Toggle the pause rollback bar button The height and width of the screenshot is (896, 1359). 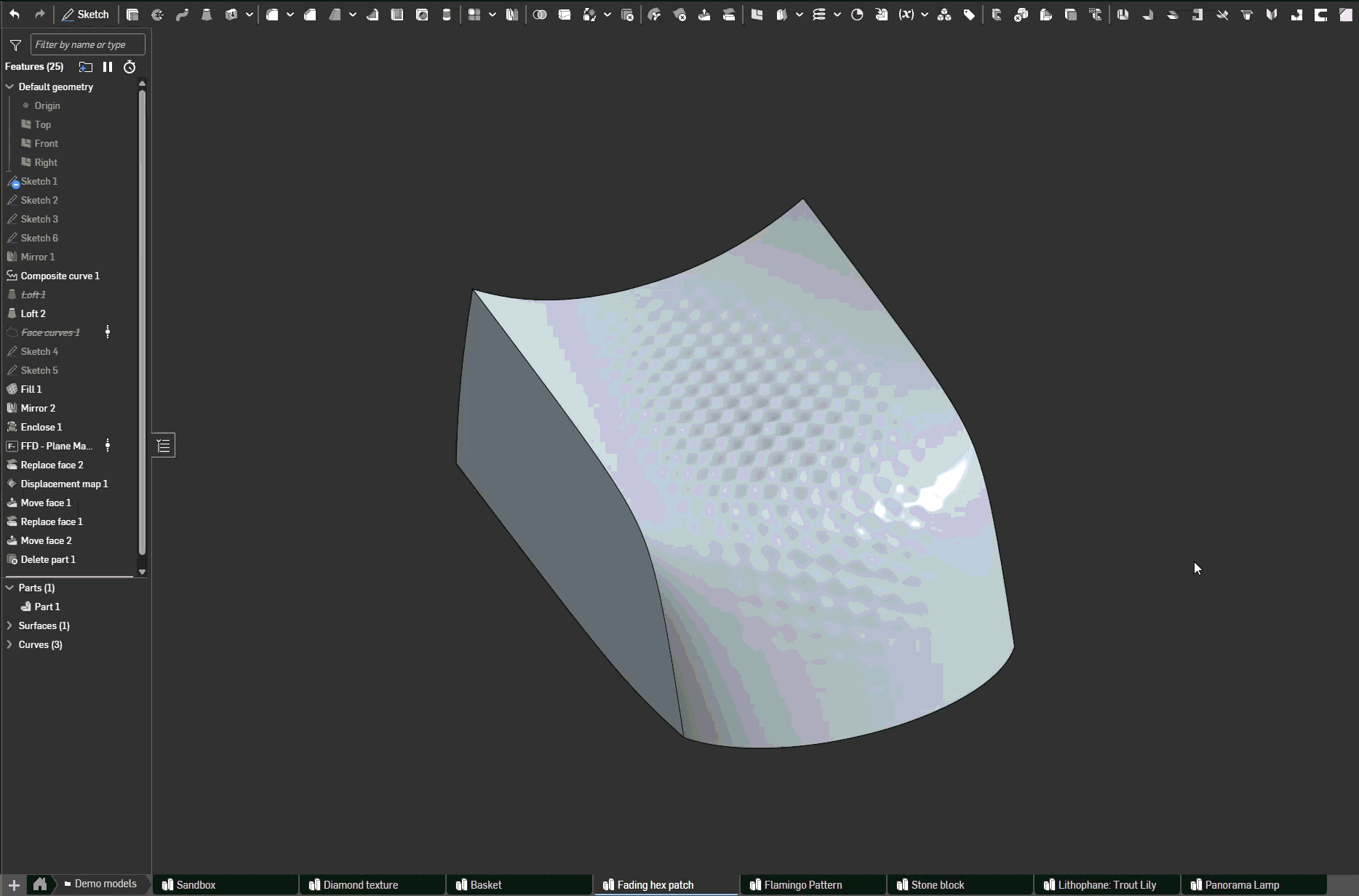(108, 67)
